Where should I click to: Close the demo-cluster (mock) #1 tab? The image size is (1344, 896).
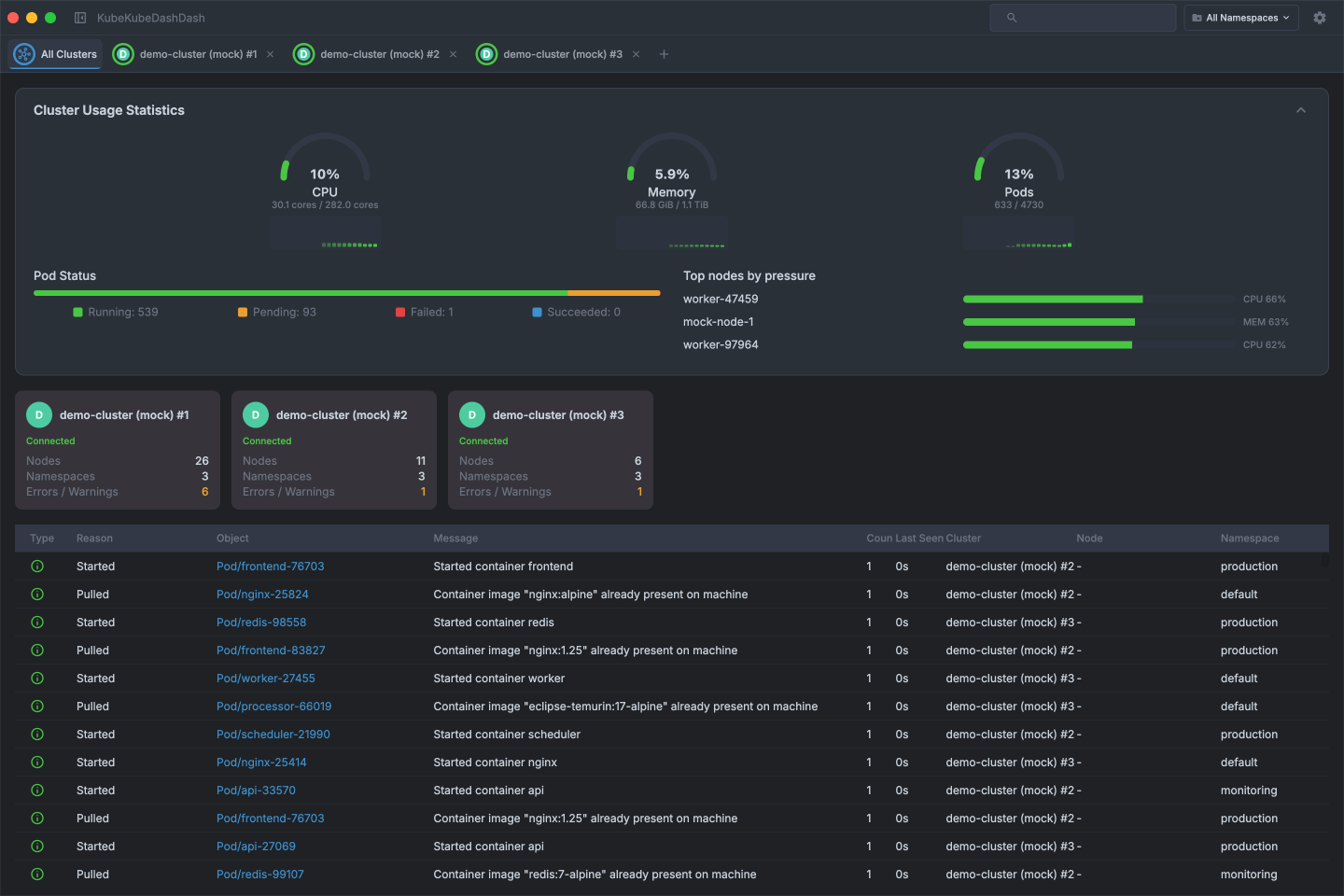coord(271,54)
